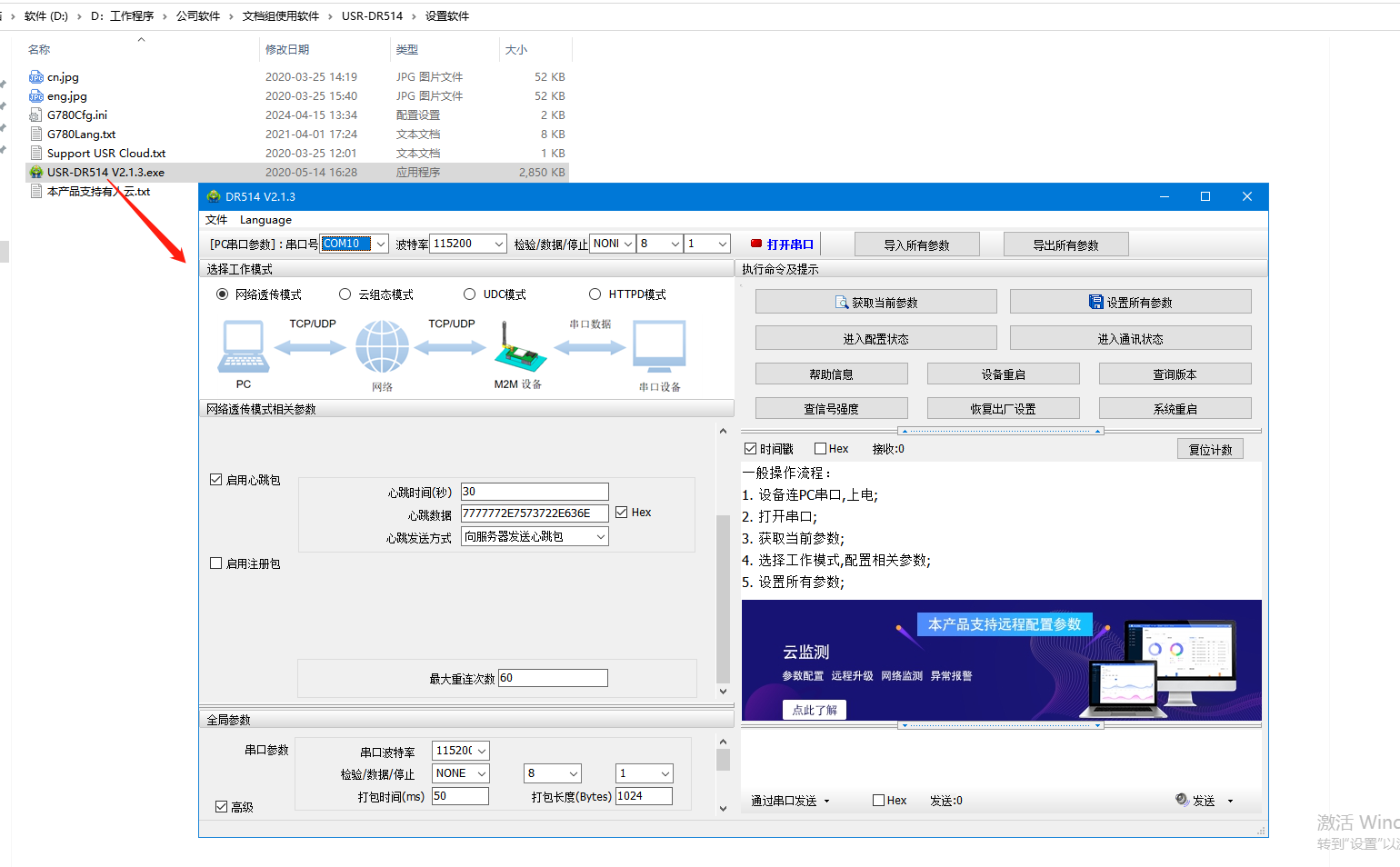
Task: Select the 云组态模式 radio button
Action: tap(345, 294)
